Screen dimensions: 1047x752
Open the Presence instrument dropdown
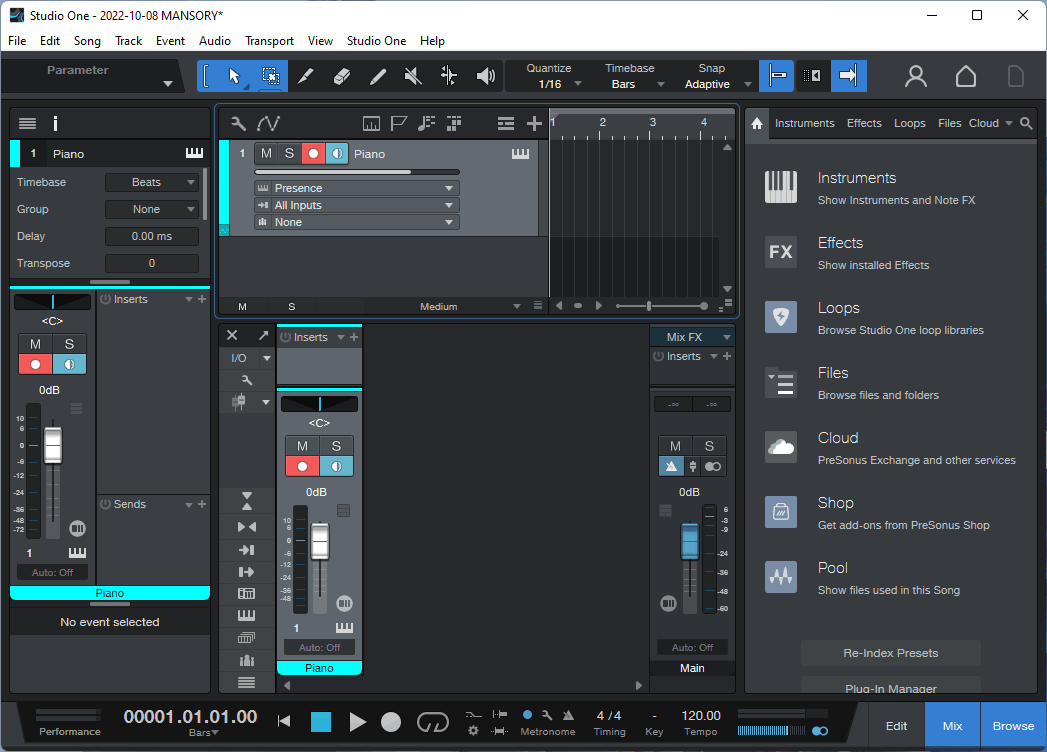(x=355, y=187)
